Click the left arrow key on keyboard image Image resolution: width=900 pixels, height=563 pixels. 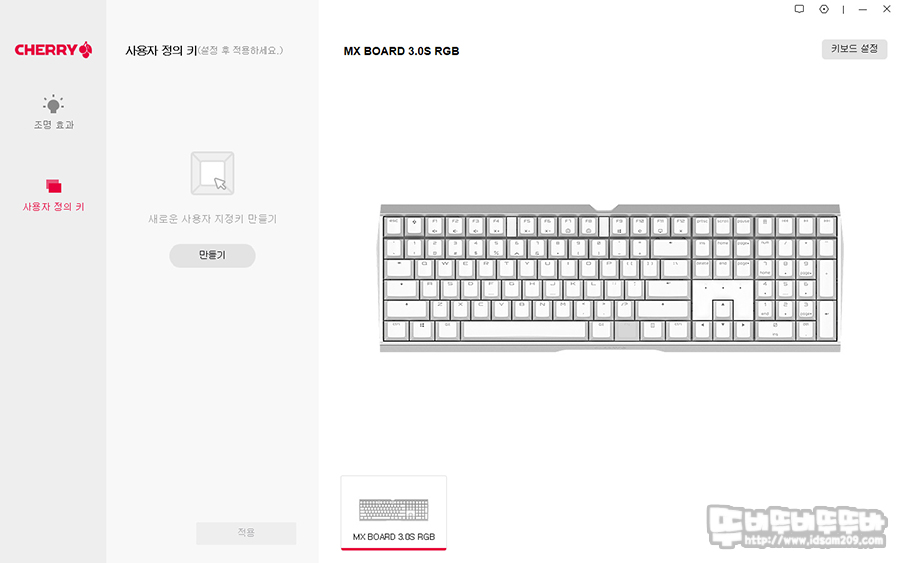tap(702, 330)
